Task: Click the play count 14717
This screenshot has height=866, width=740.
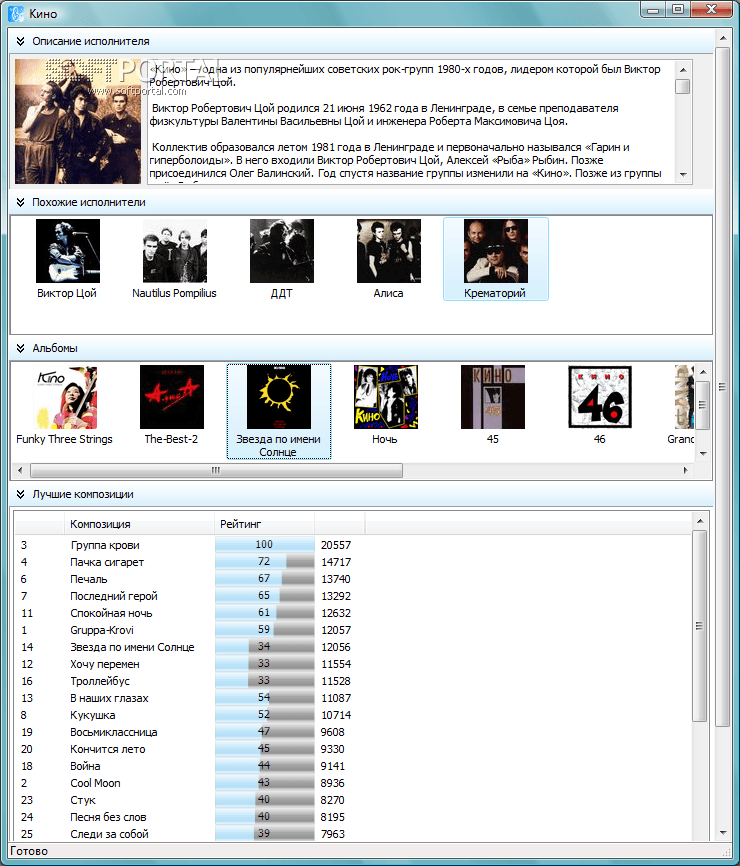Action: click(336, 562)
